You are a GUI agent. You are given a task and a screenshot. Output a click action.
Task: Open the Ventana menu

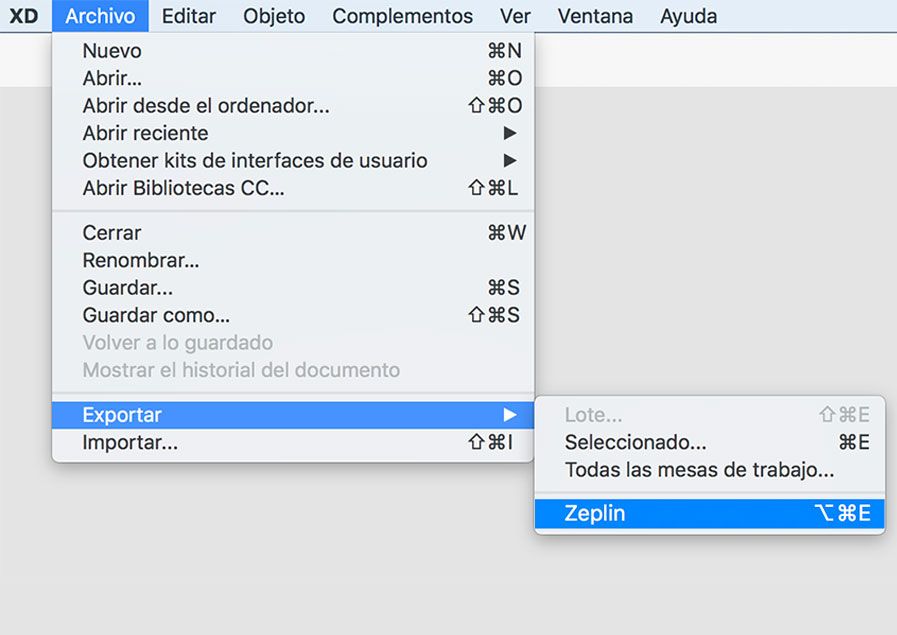(x=595, y=16)
